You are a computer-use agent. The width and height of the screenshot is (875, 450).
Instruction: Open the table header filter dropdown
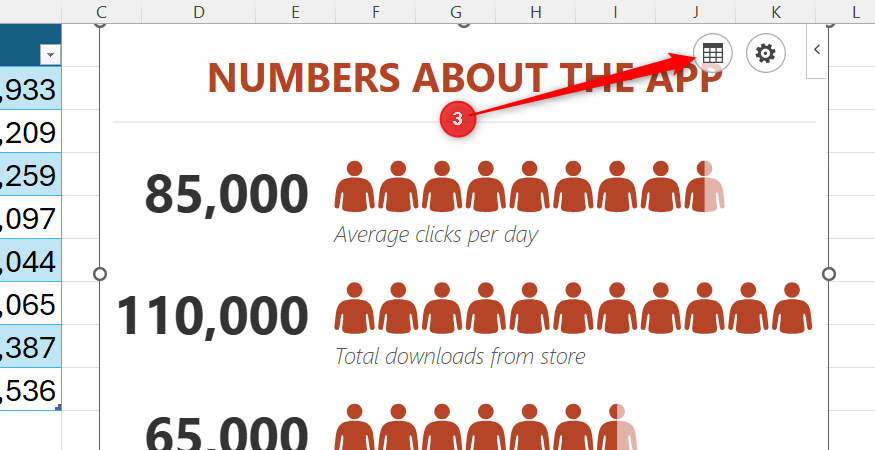point(51,55)
